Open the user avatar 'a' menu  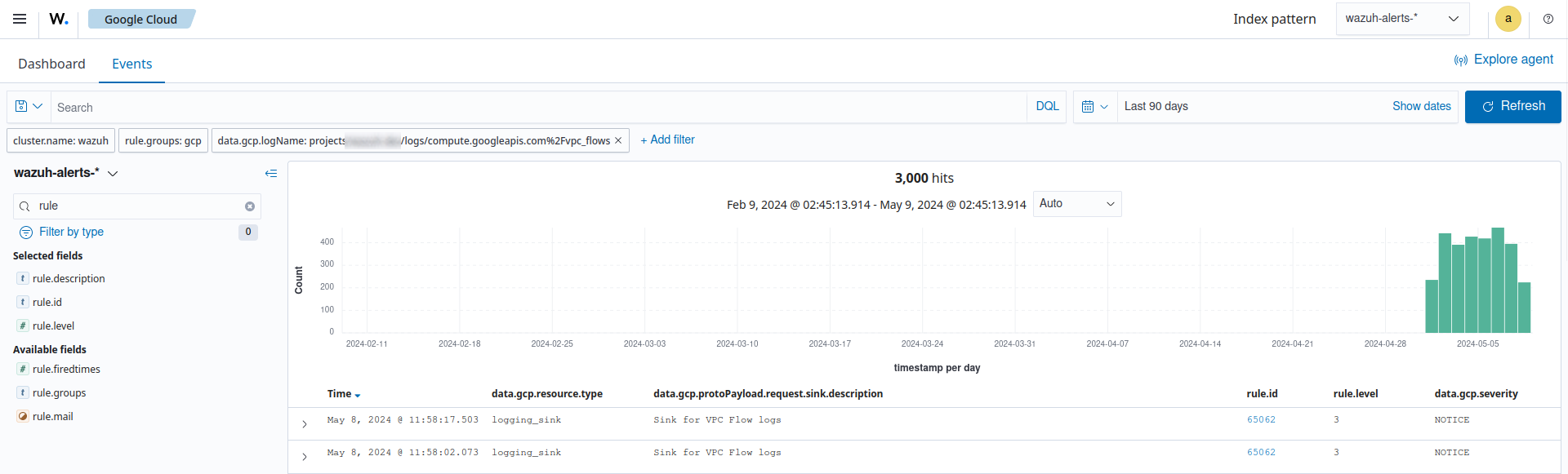pos(1508,19)
